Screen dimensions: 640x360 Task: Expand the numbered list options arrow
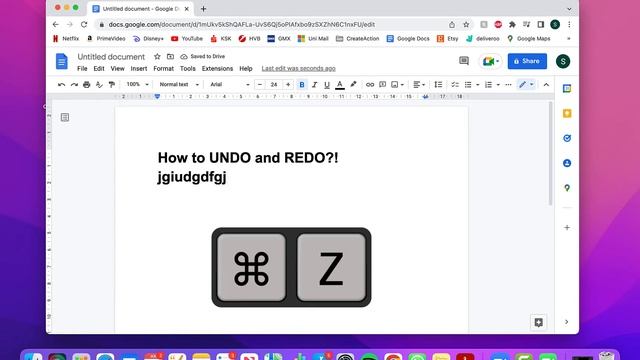tap(498, 85)
